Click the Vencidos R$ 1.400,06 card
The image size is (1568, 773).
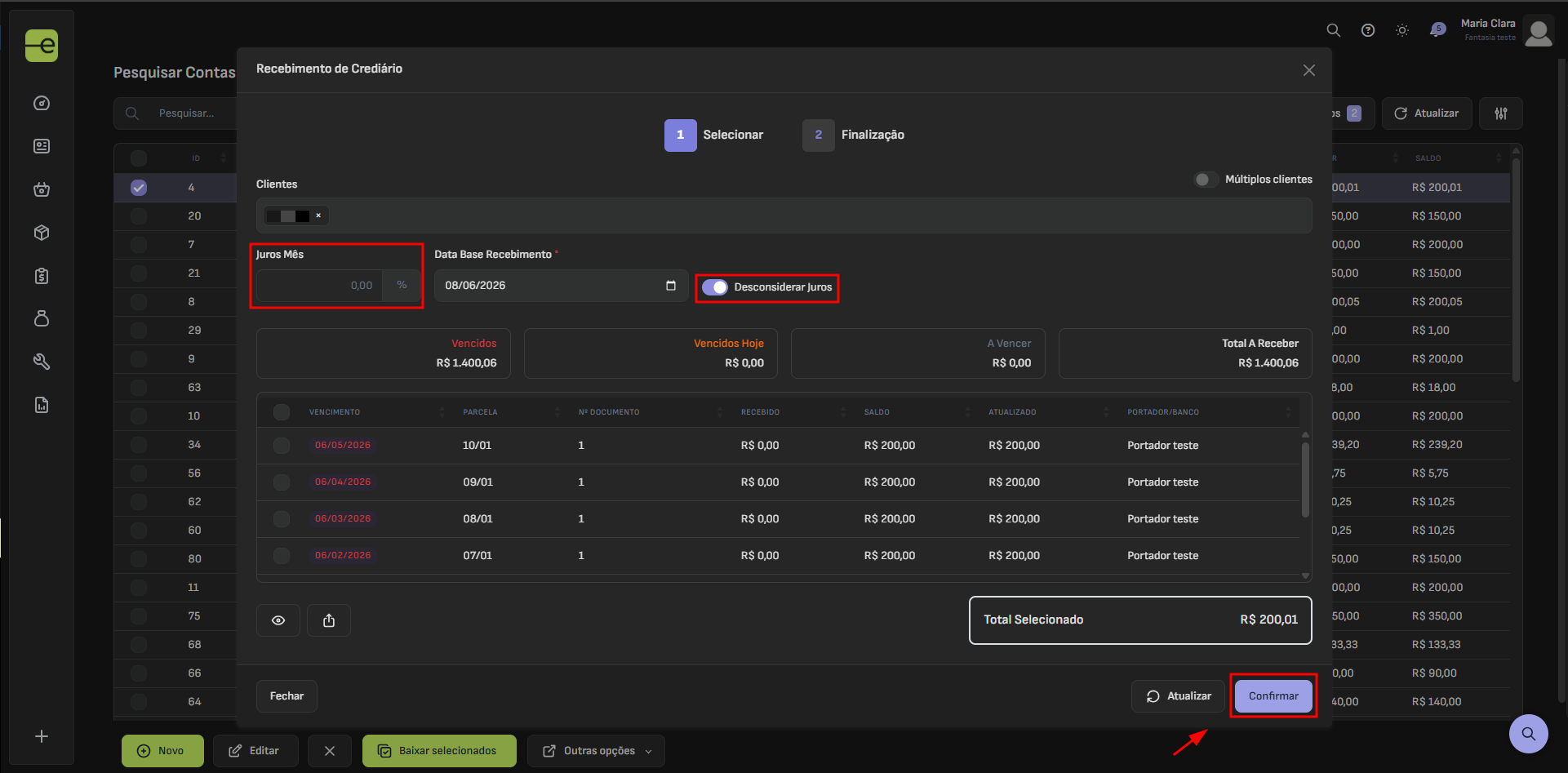384,353
